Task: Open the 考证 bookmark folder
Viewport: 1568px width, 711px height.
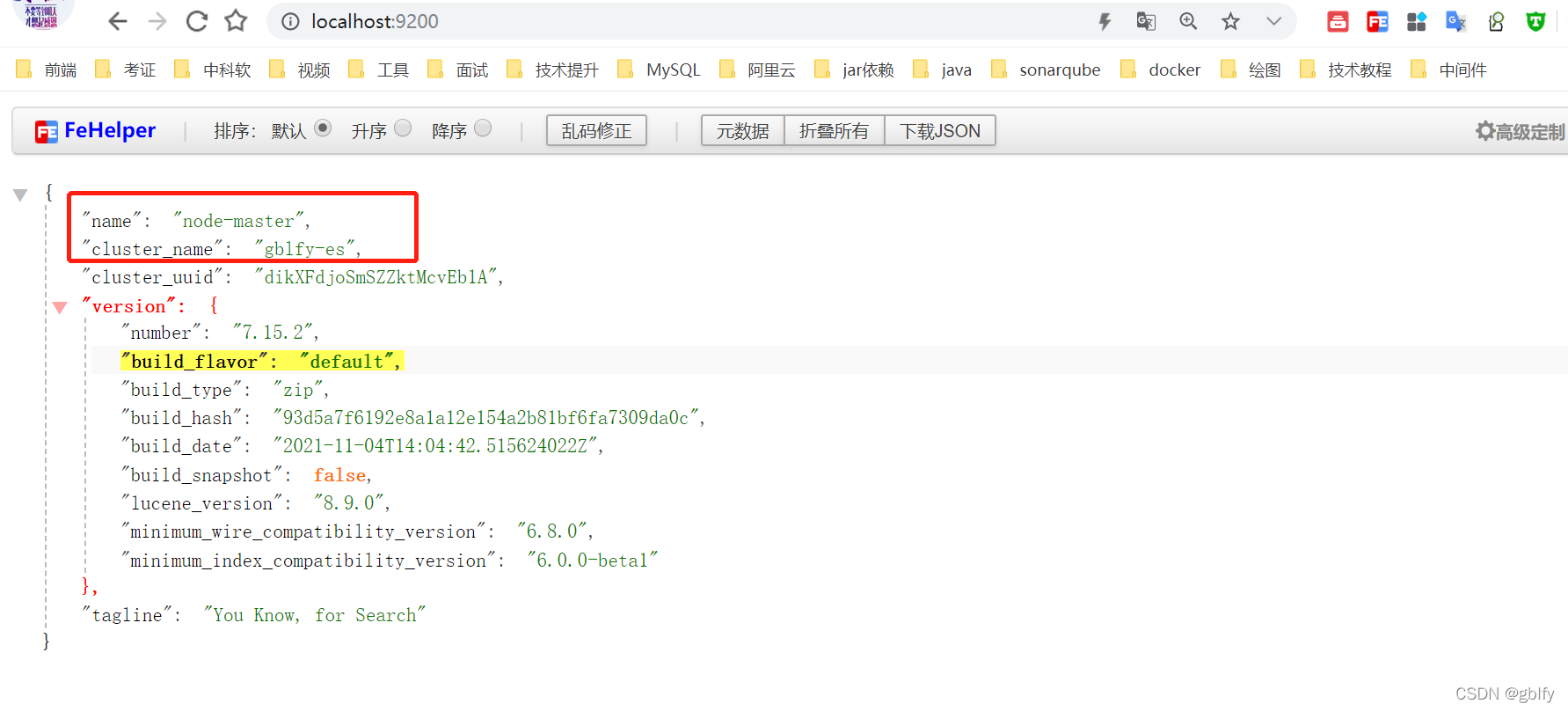Action: pyautogui.click(x=126, y=70)
